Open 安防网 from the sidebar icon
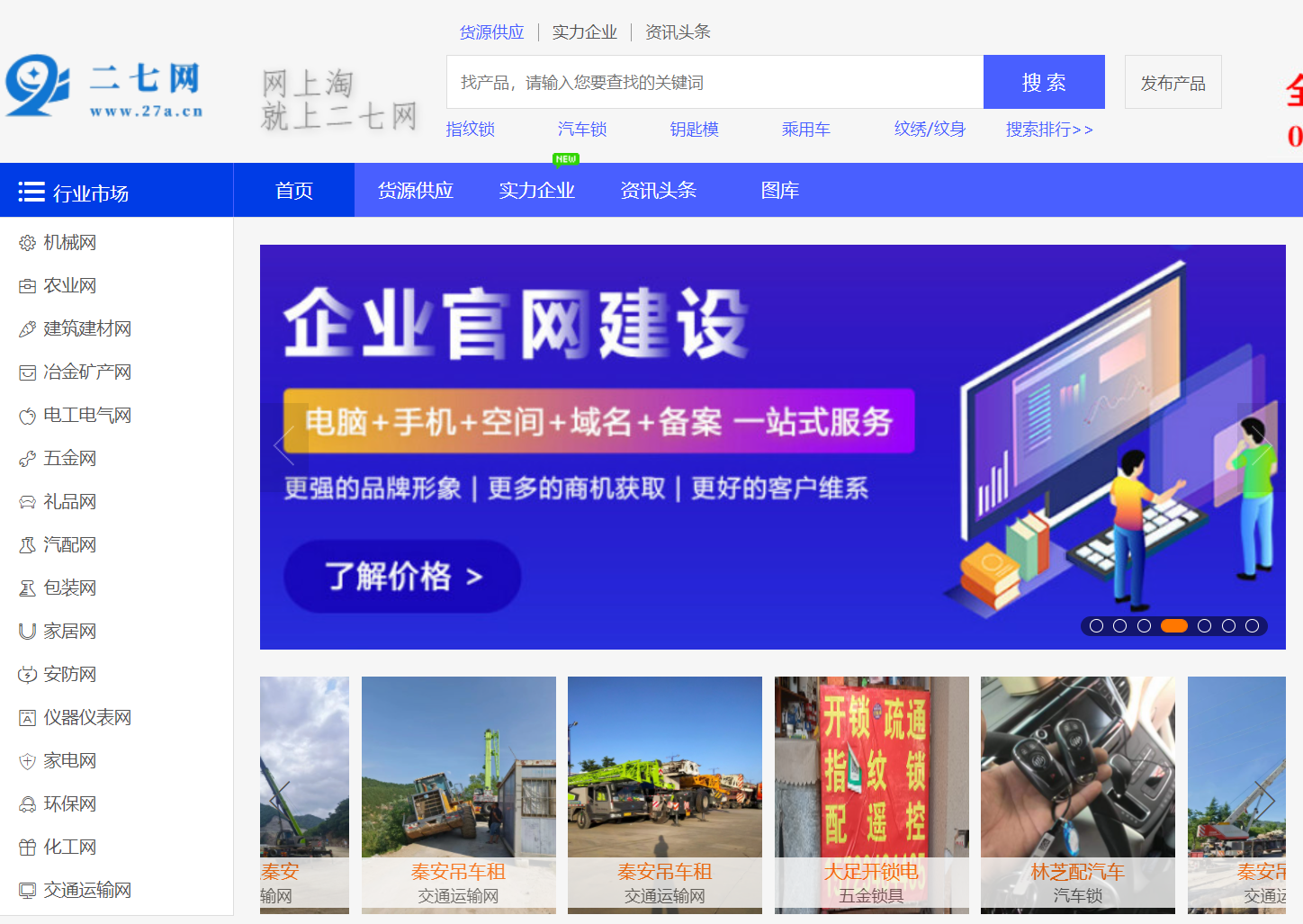The width and height of the screenshot is (1303, 924). (26, 674)
